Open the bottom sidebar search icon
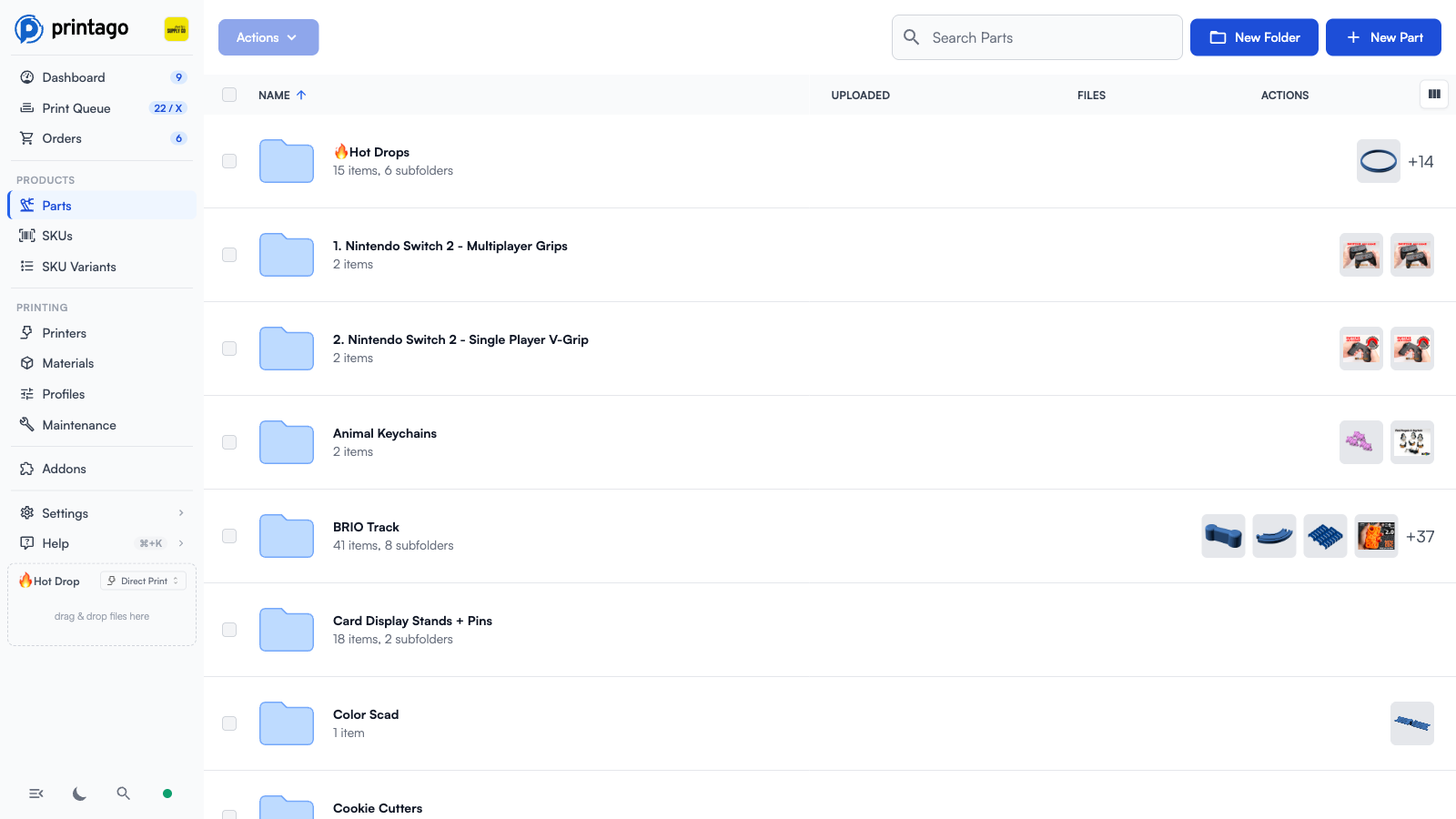The image size is (1456, 819). tap(124, 794)
